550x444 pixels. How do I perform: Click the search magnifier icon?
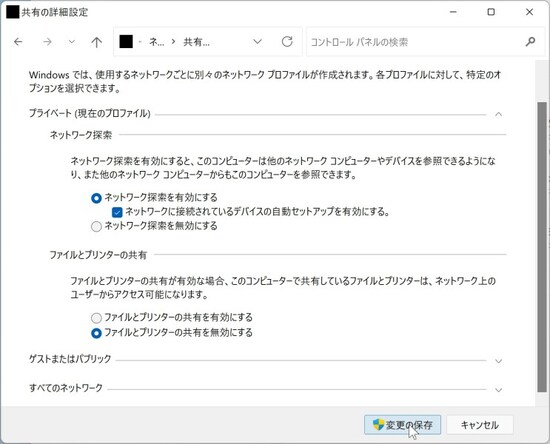tap(530, 42)
